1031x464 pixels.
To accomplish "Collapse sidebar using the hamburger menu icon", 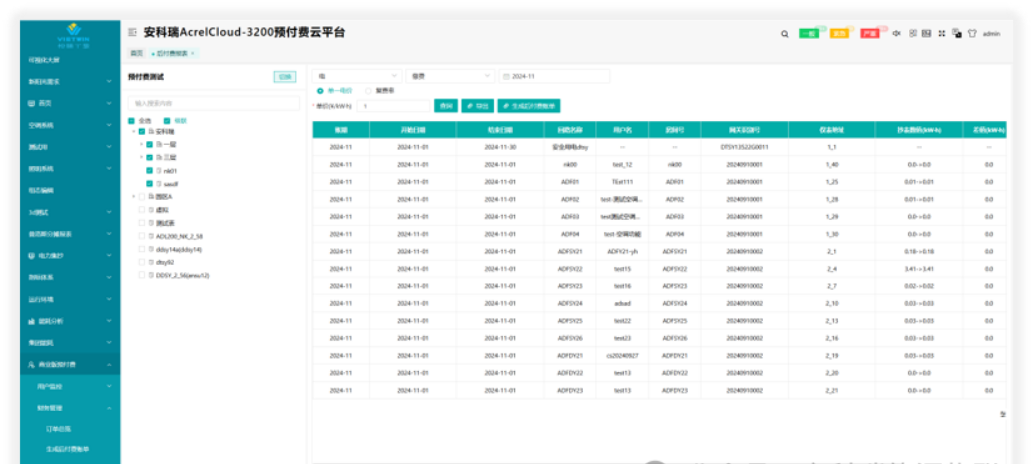I will coord(133,33).
